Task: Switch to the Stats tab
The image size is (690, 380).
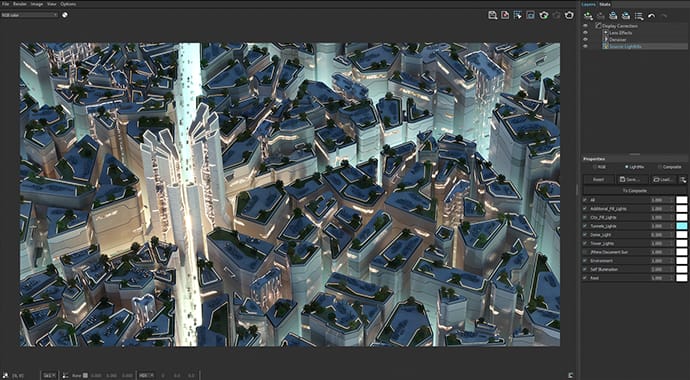Action: 605,4
